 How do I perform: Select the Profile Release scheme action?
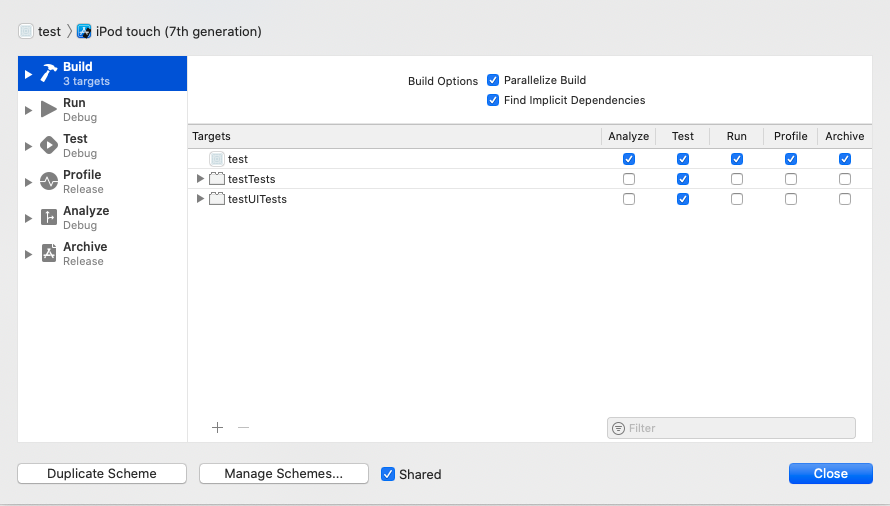tap(83, 182)
